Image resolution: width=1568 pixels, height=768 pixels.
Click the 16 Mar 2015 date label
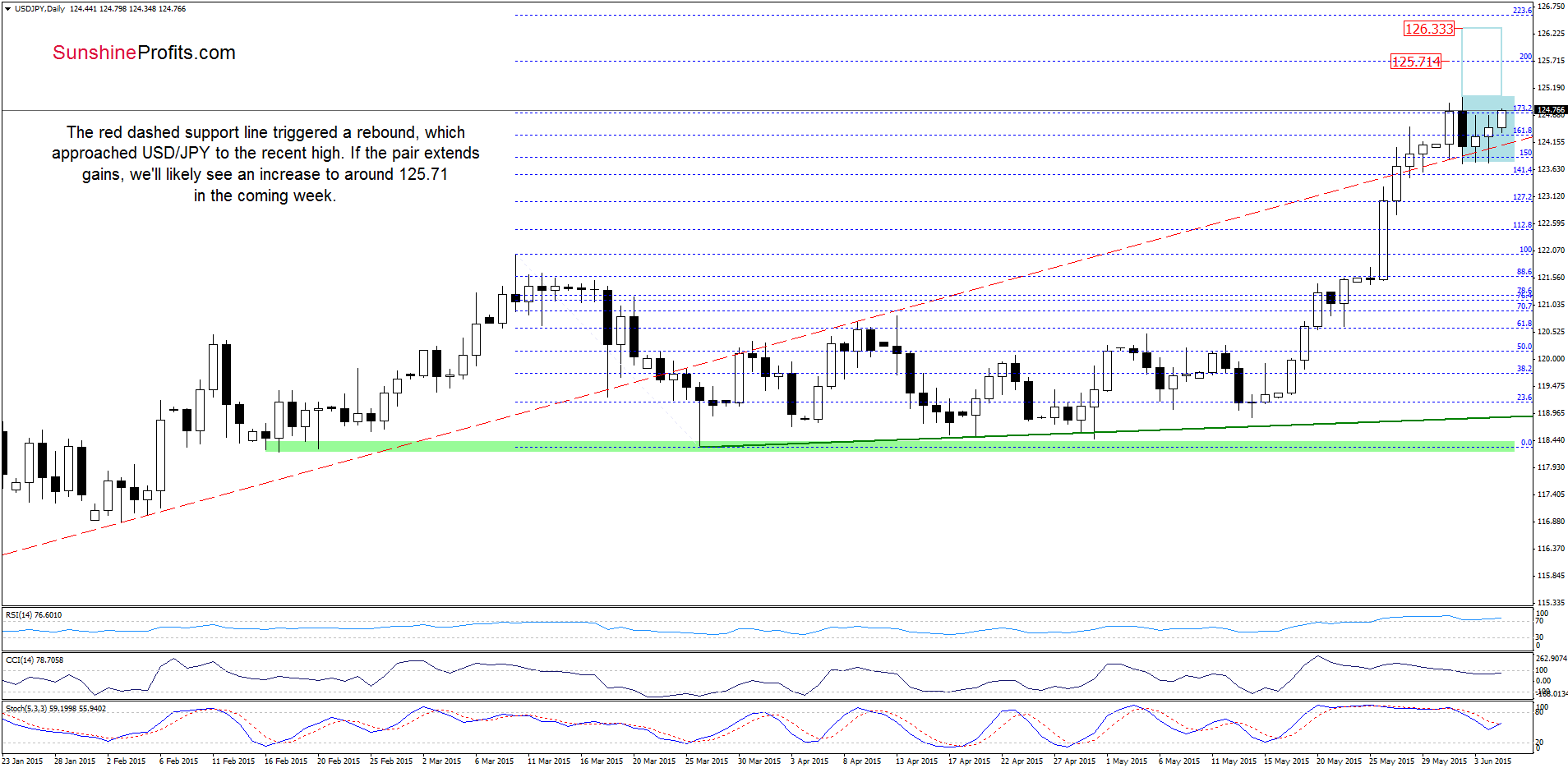602,761
